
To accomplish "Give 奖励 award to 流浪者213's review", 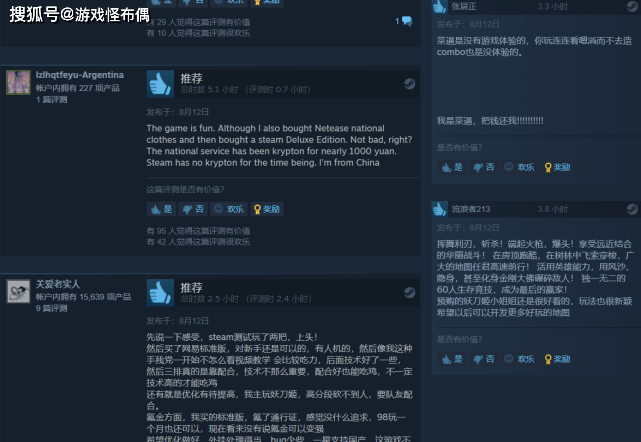I will [x=557, y=359].
